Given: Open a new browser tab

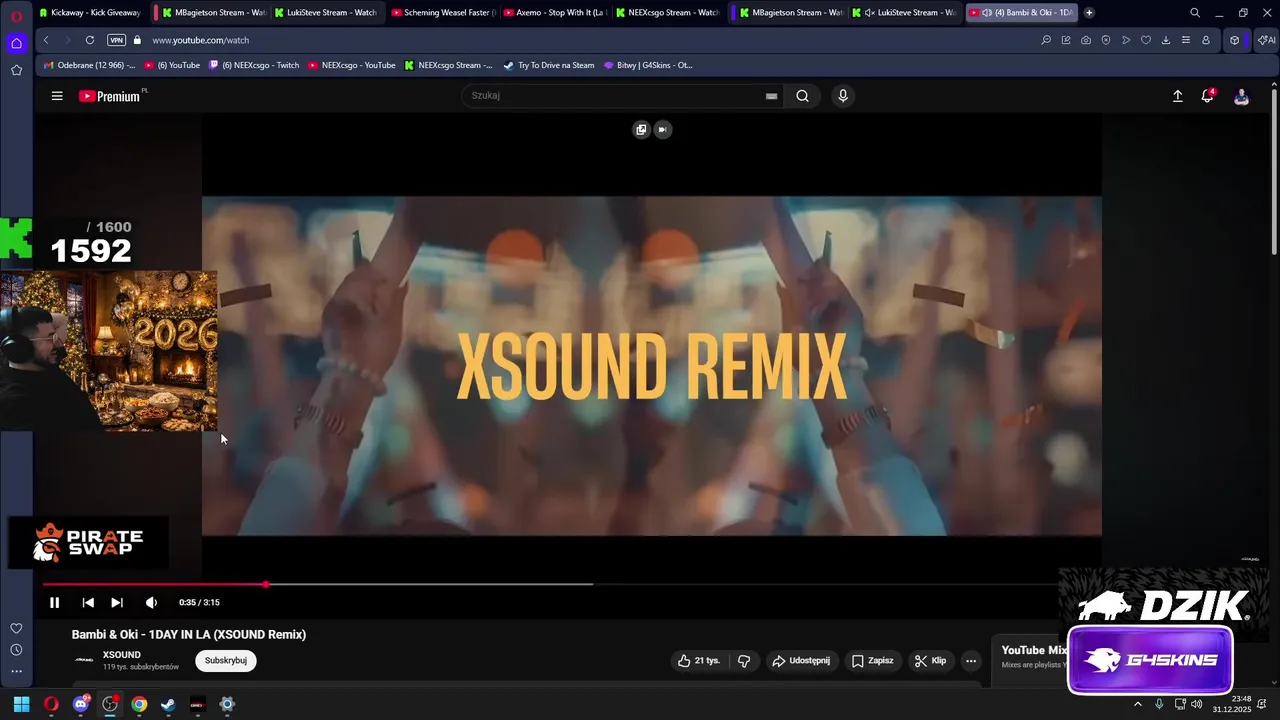Looking at the screenshot, I should tap(1089, 13).
